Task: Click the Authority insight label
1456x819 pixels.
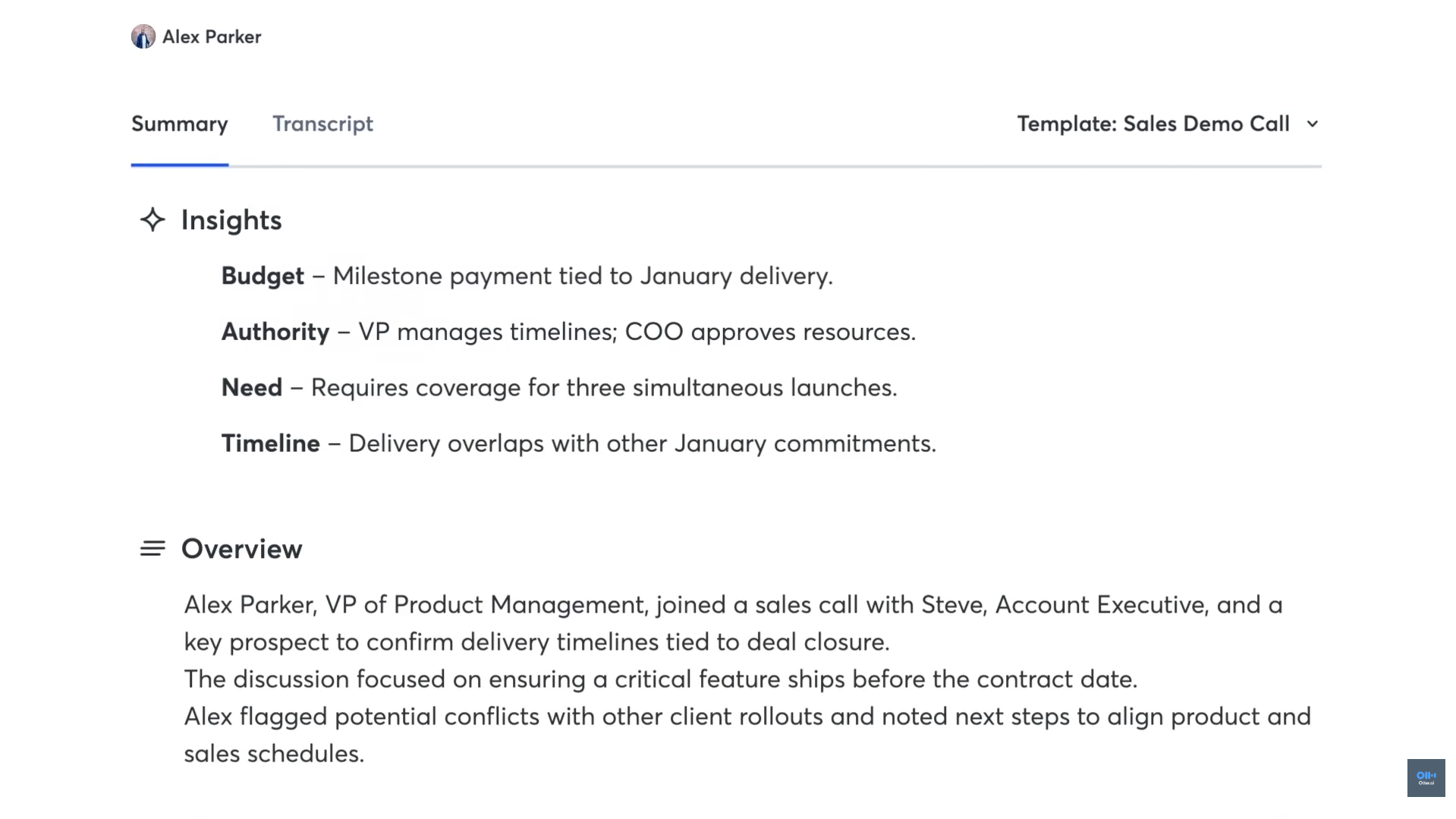Action: point(275,332)
